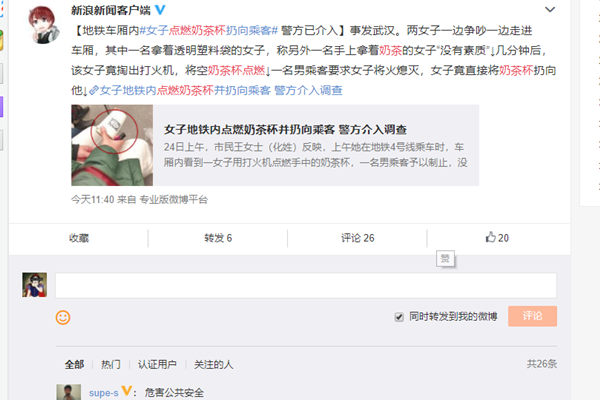Click the orange 评论 submit button
600x400 pixels.
pyautogui.click(x=532, y=316)
